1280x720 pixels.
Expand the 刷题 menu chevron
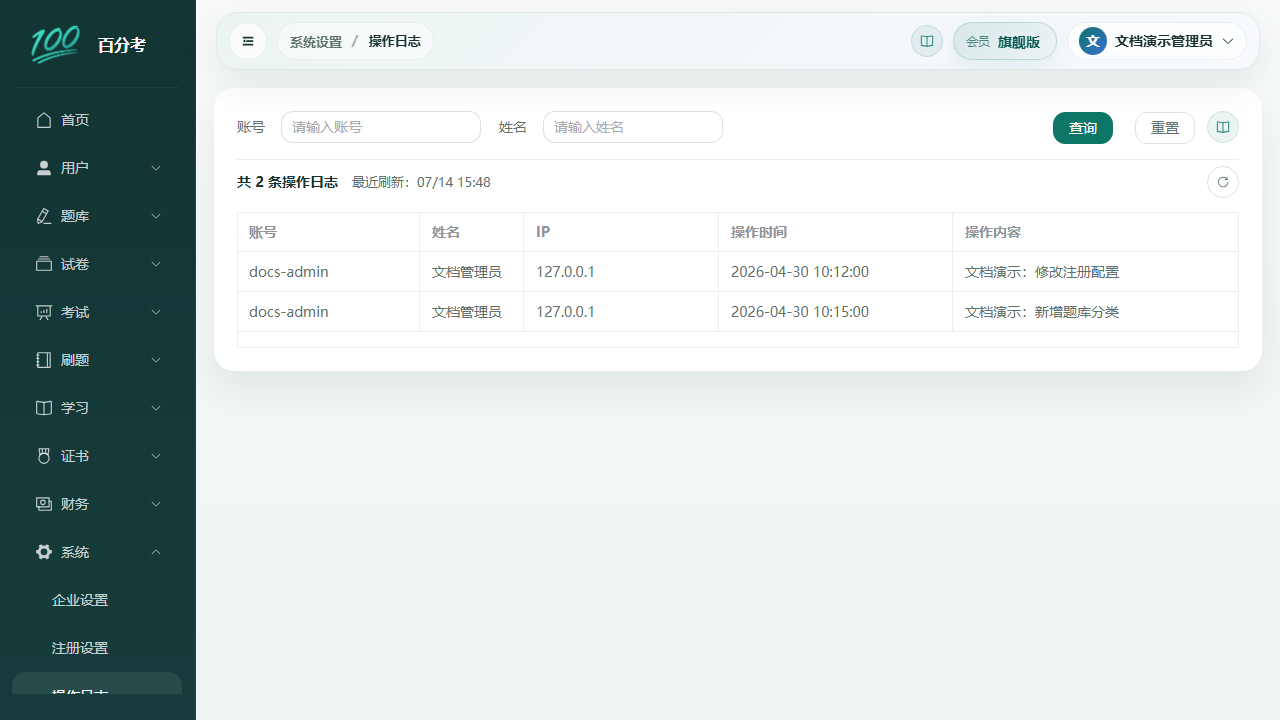tap(156, 360)
